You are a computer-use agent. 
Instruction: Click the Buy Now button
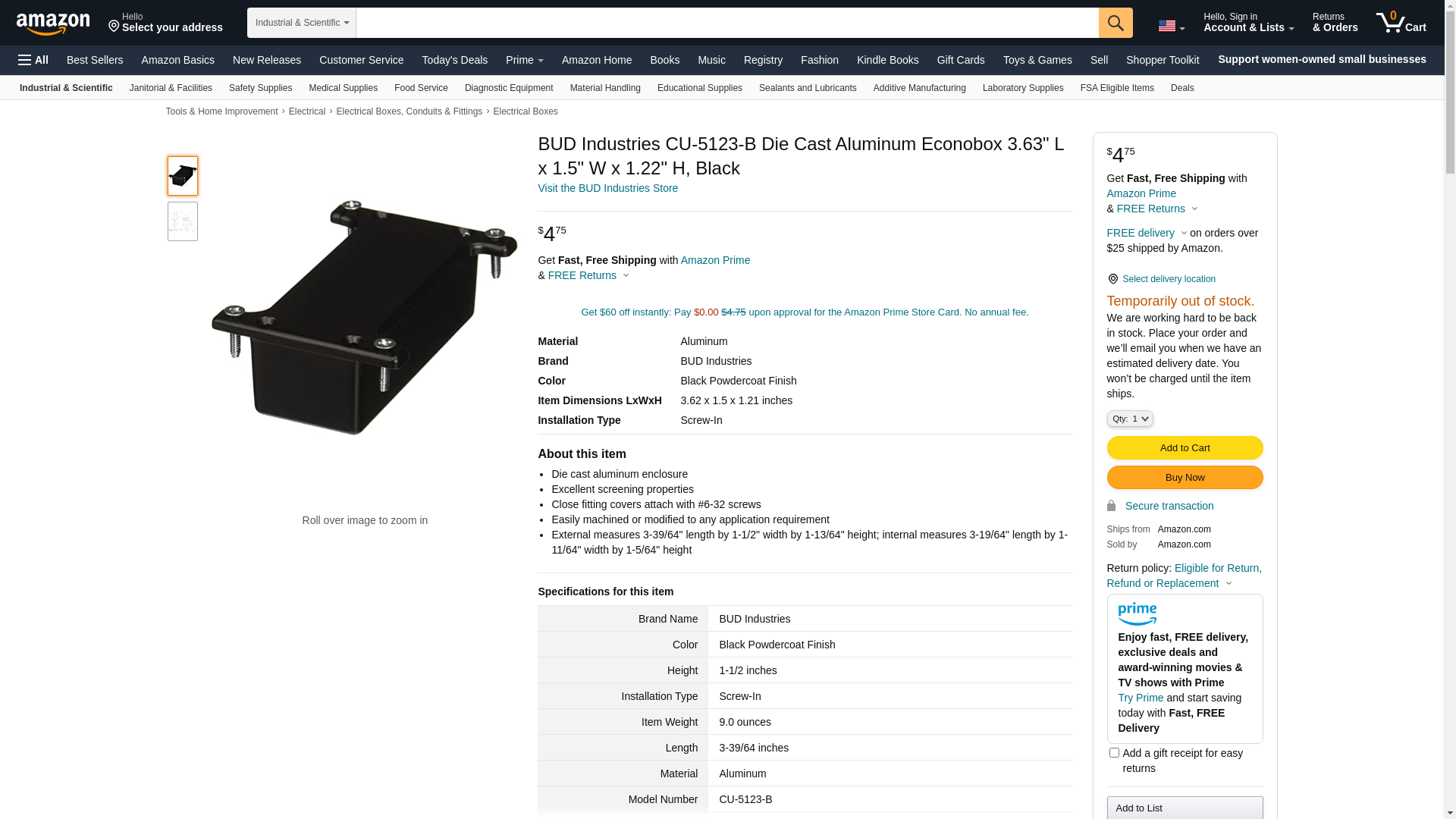point(1185,478)
